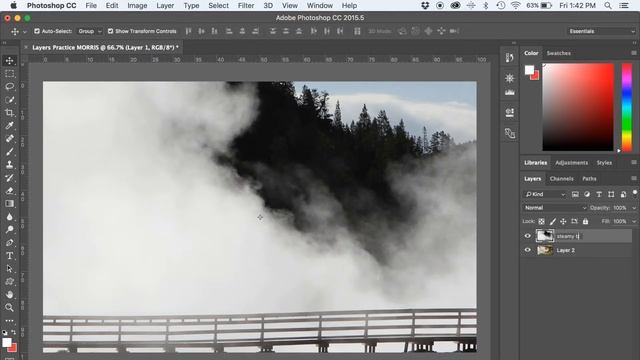Image resolution: width=640 pixels, height=360 pixels.
Task: Select the Horizontal Type tool
Action: [9, 256]
